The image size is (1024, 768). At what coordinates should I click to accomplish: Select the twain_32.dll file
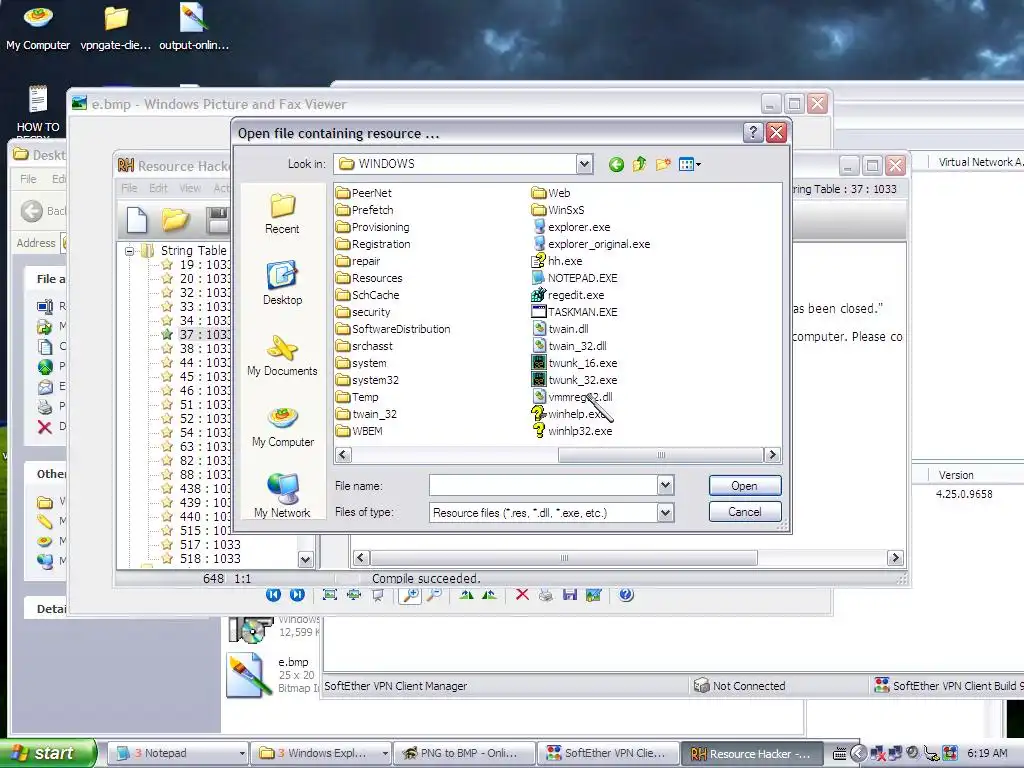point(569,345)
